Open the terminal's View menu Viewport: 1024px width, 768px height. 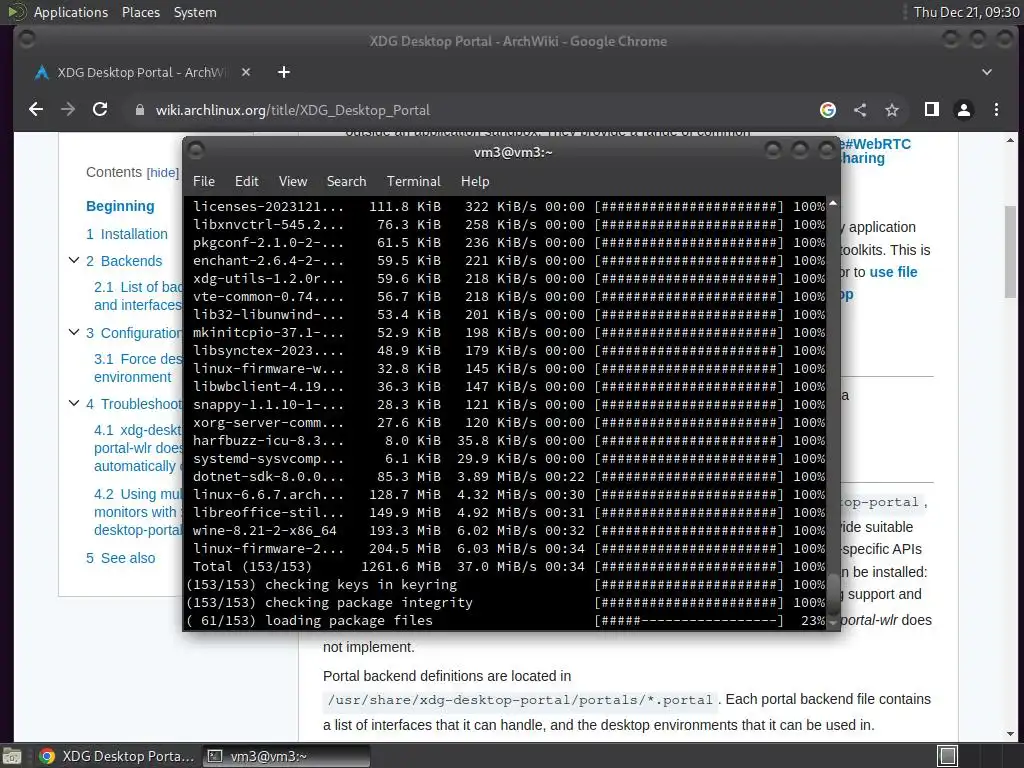[x=293, y=182]
